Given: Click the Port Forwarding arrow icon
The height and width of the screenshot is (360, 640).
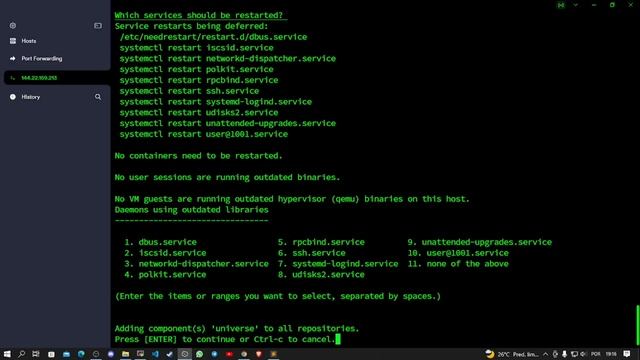Looking at the screenshot, I should [x=13, y=59].
